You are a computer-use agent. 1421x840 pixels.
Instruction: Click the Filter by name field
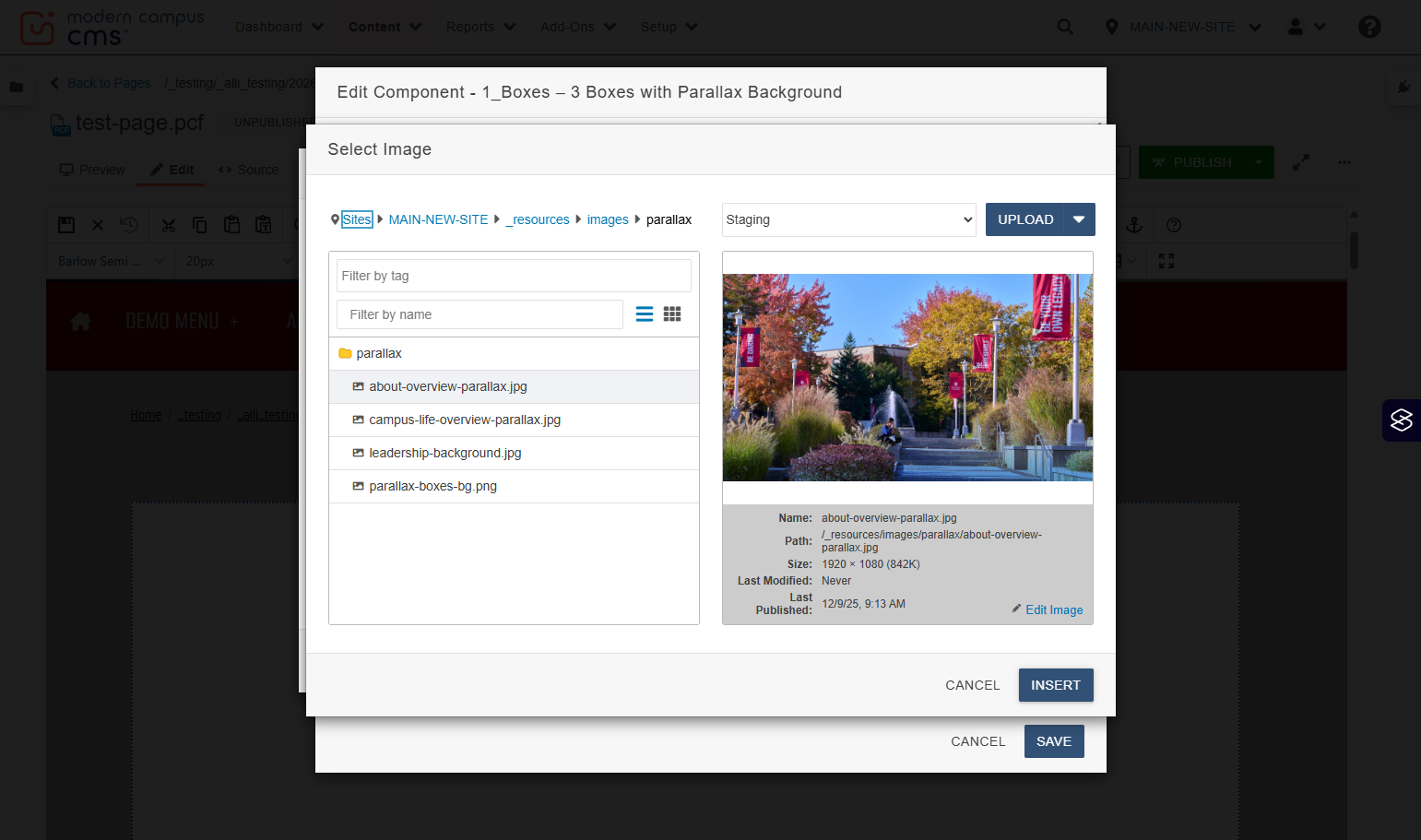pyautogui.click(x=480, y=314)
